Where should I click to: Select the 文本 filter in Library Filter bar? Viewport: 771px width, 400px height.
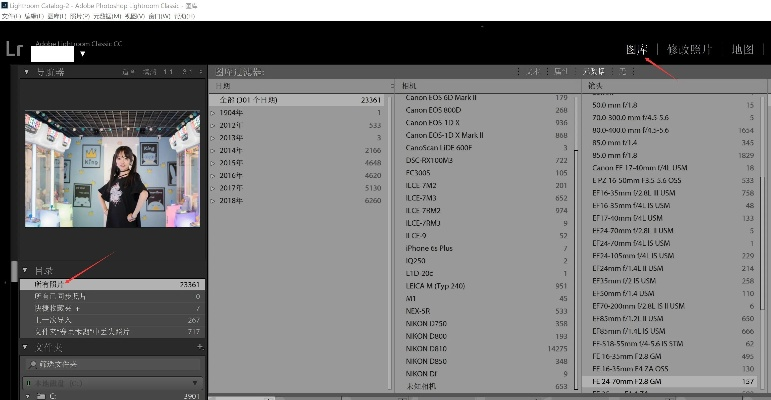click(534, 72)
